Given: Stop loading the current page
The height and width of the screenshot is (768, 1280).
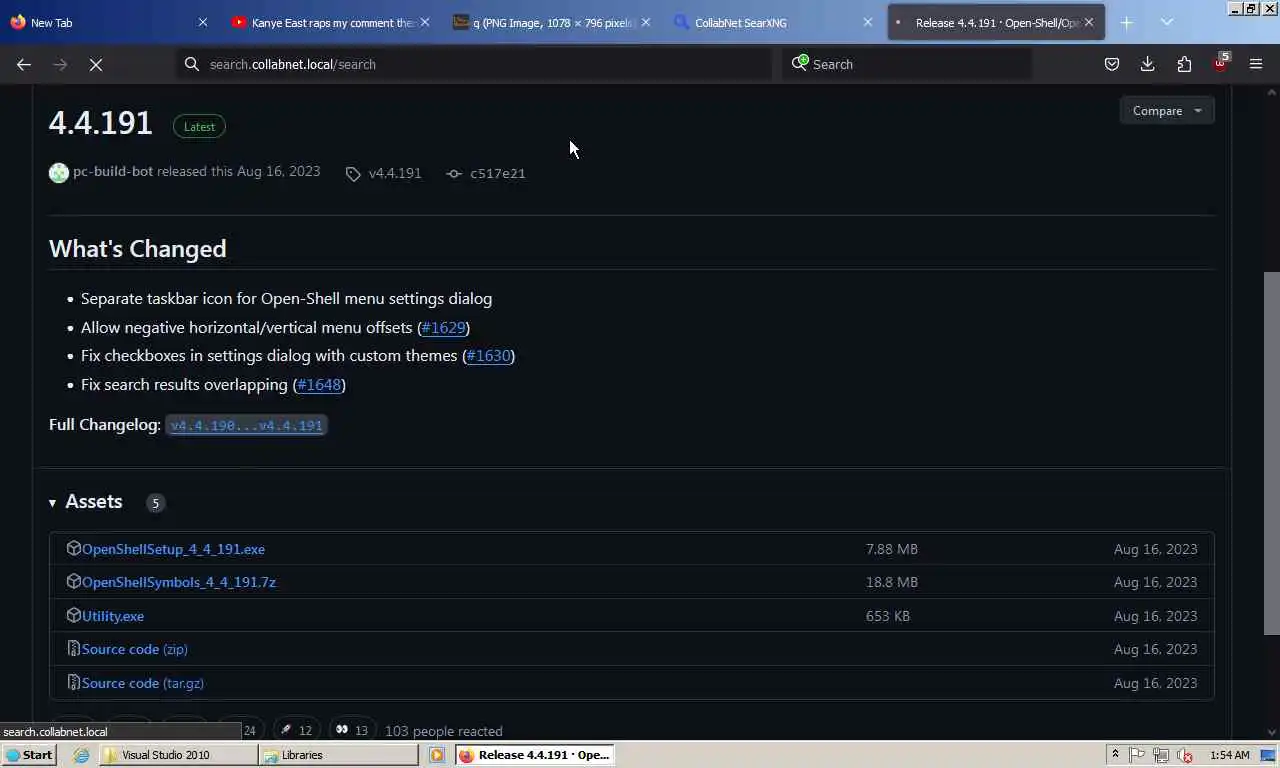Looking at the screenshot, I should [96, 64].
